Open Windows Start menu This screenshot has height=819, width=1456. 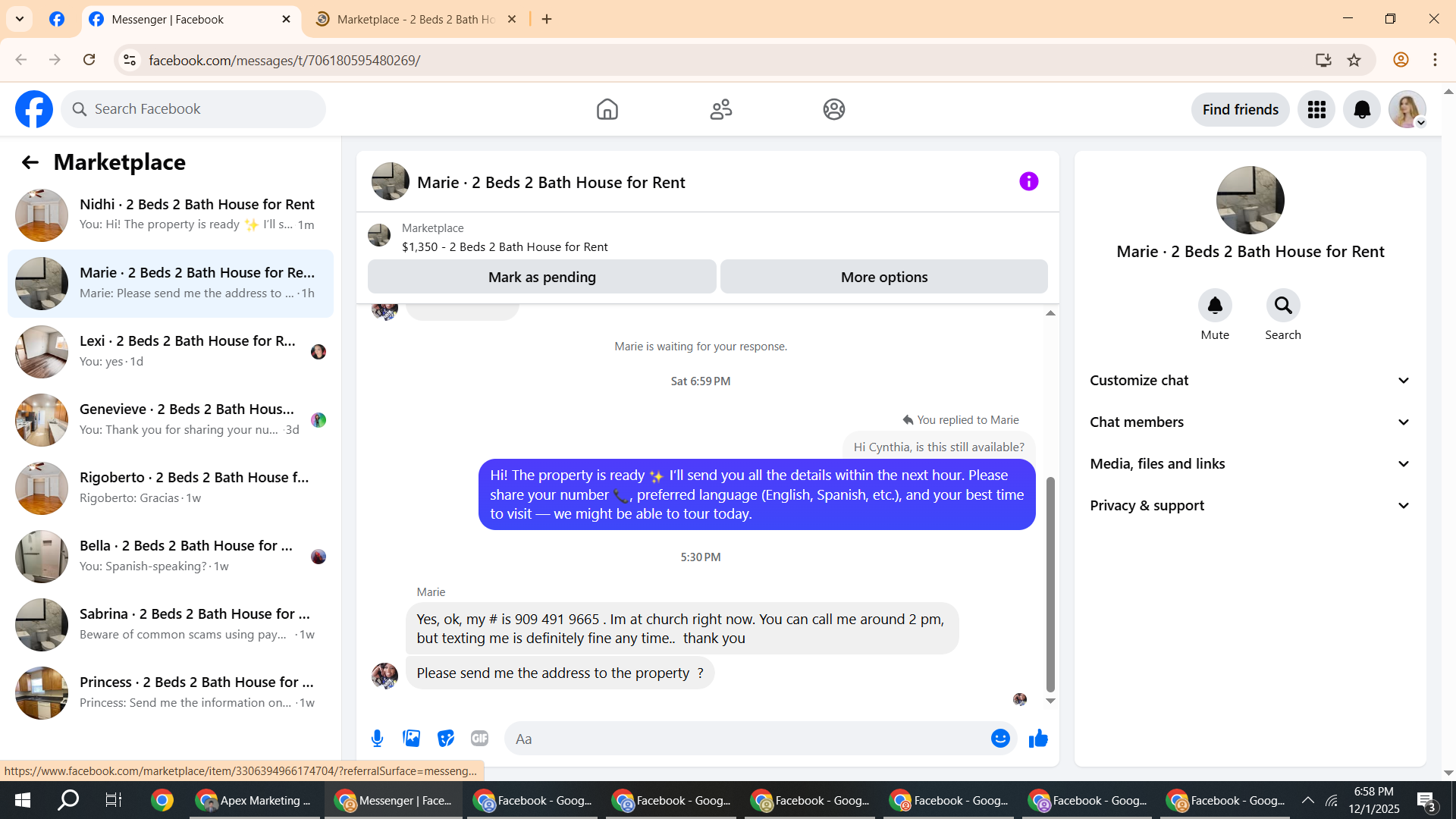pyautogui.click(x=22, y=800)
